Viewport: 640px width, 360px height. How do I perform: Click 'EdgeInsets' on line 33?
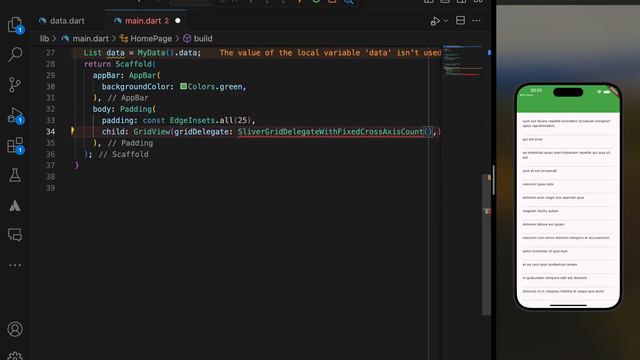[x=192, y=120]
